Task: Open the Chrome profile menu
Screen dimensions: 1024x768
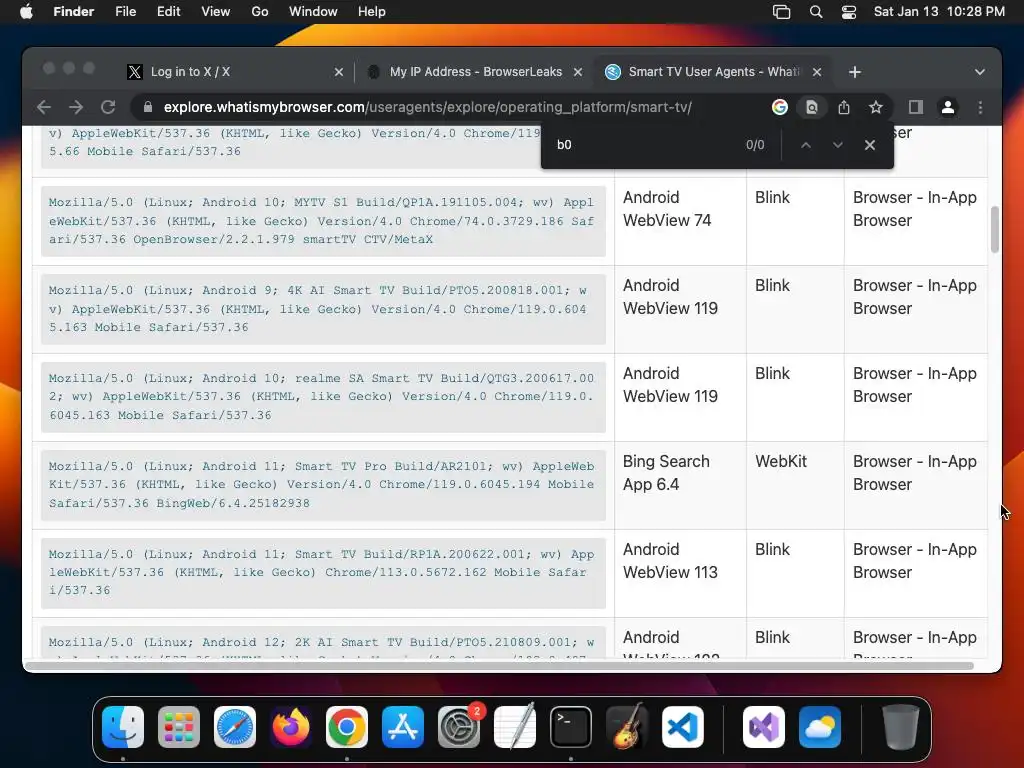Action: [948, 107]
